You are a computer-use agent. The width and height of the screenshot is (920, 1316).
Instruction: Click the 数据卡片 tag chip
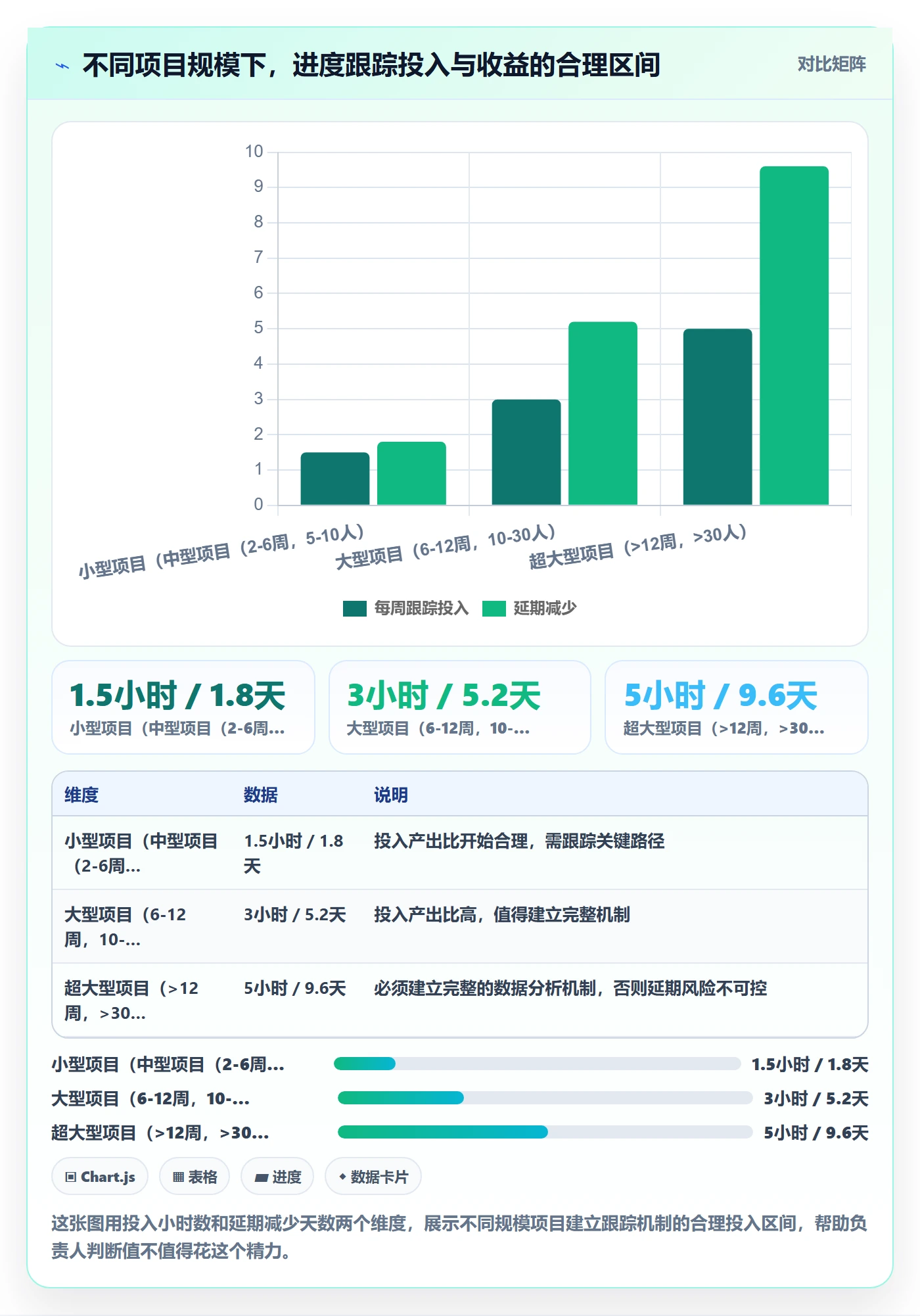[x=373, y=1177]
